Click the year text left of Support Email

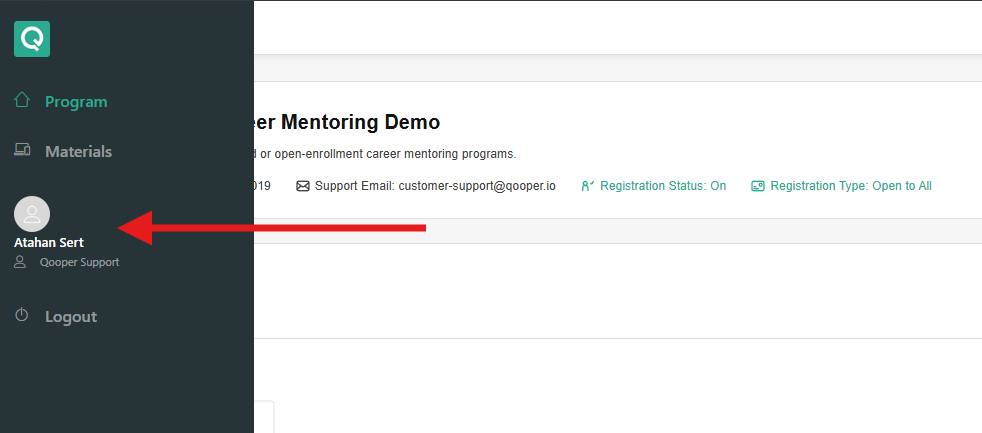click(263, 186)
